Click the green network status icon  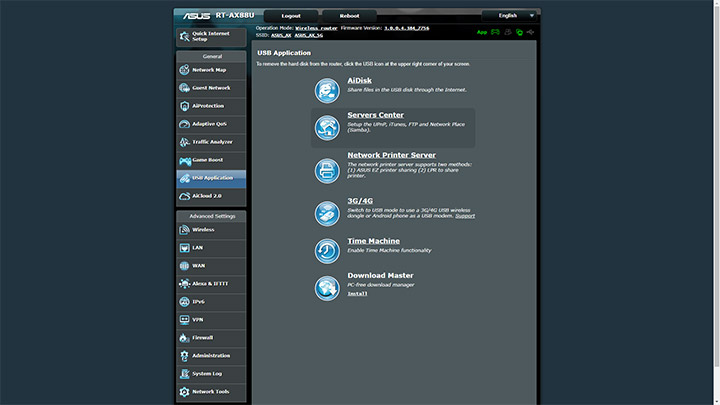click(x=519, y=32)
